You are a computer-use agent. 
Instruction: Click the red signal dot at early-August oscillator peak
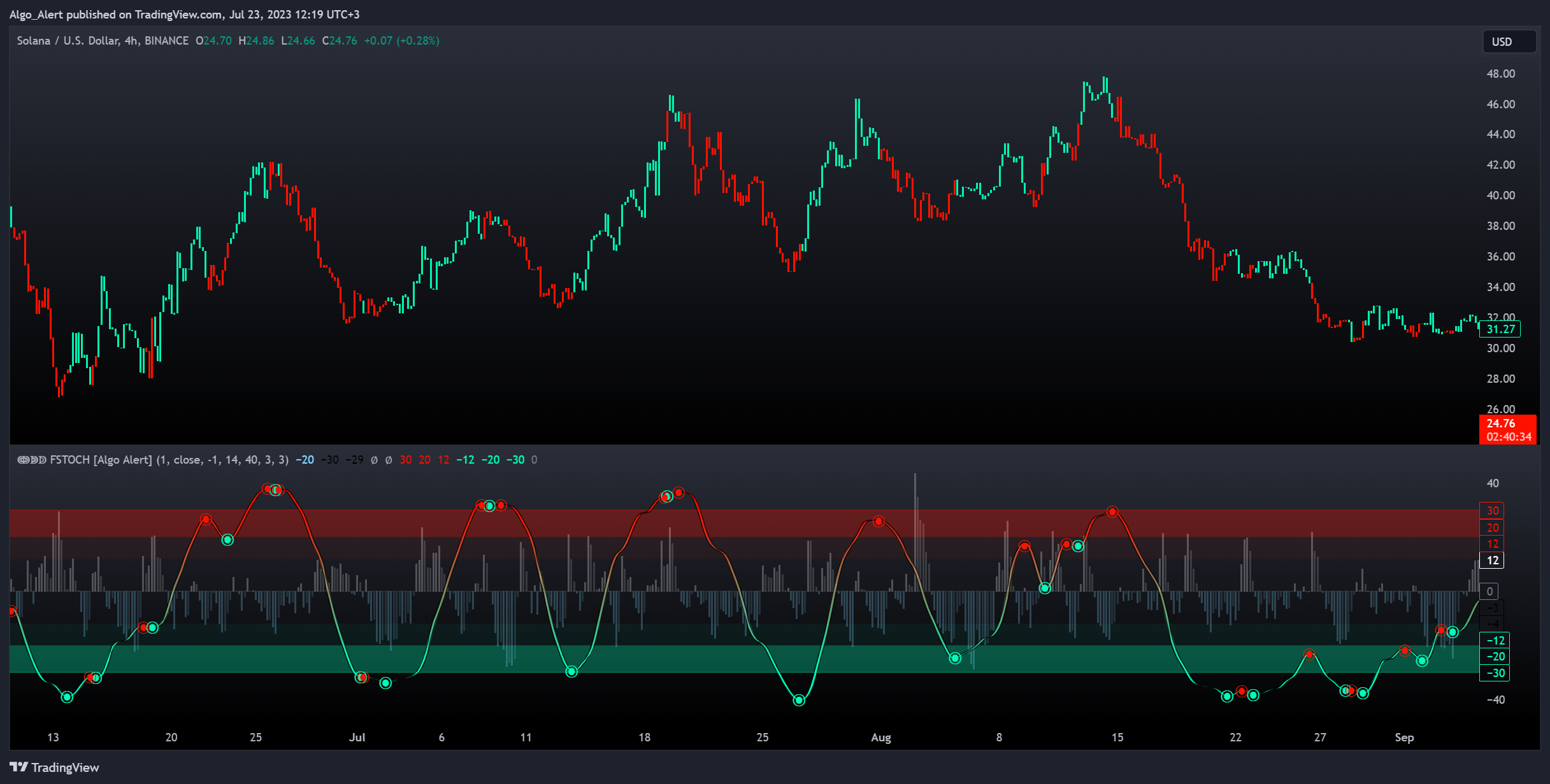click(879, 521)
